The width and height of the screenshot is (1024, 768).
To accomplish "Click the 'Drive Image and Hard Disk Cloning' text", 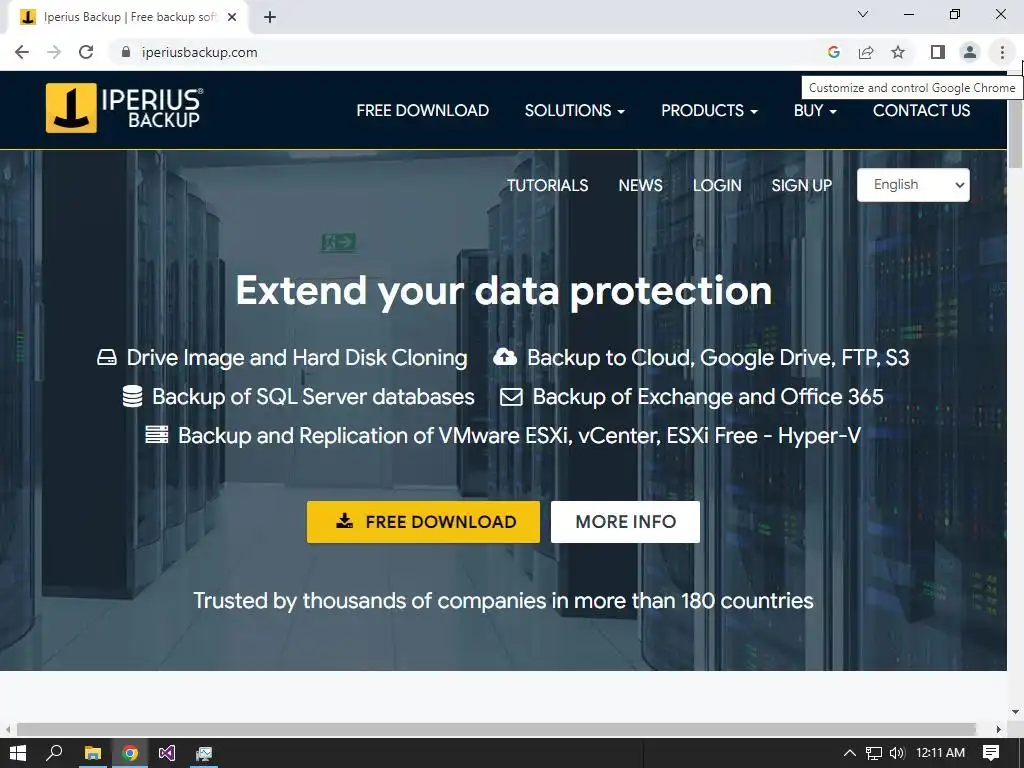I will point(297,358).
